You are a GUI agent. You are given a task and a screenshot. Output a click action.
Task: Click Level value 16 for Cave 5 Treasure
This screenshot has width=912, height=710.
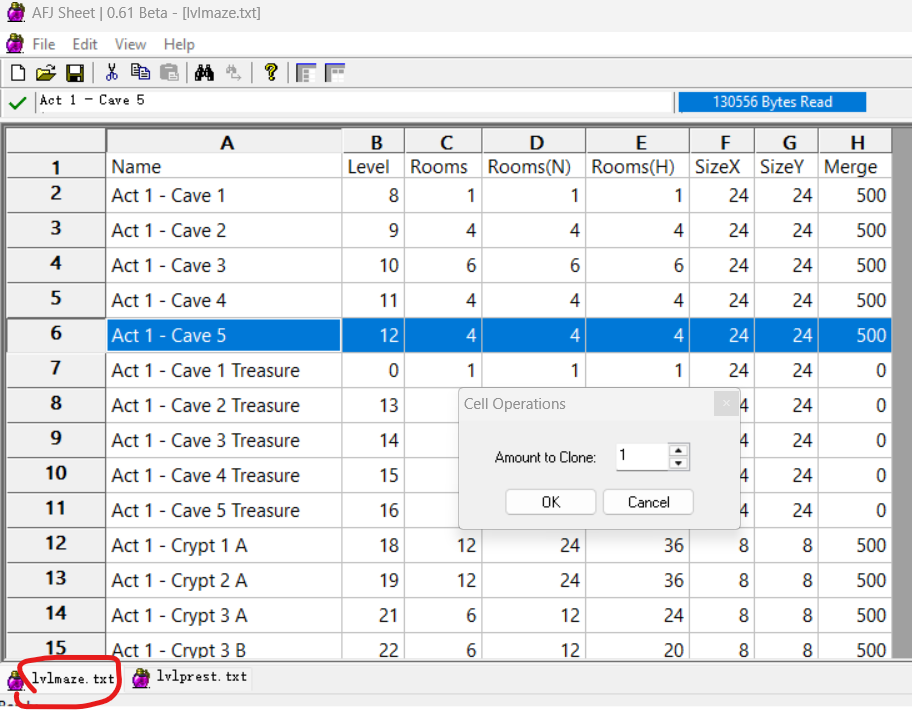point(373,510)
